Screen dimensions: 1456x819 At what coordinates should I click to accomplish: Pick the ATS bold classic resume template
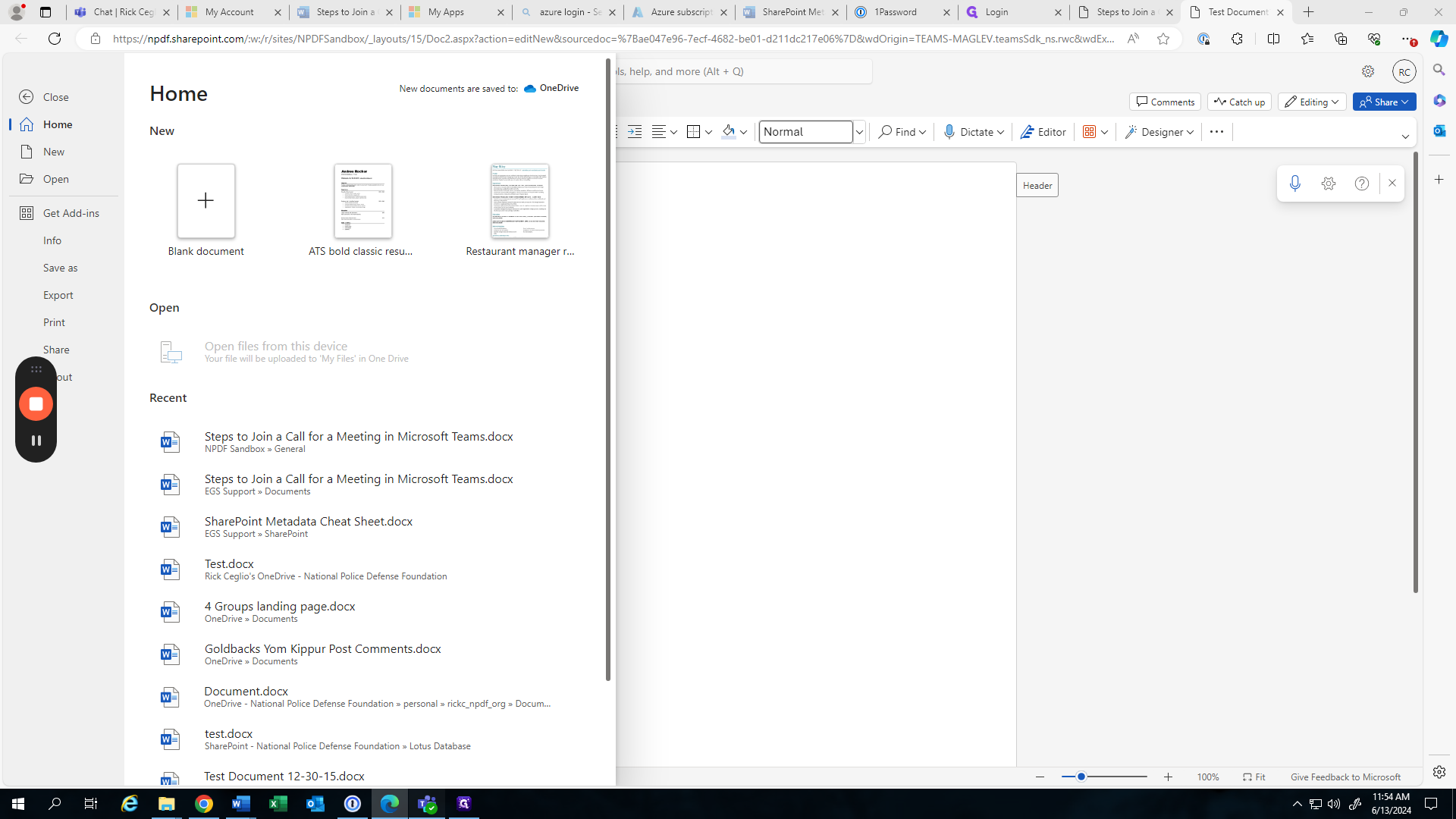362,210
